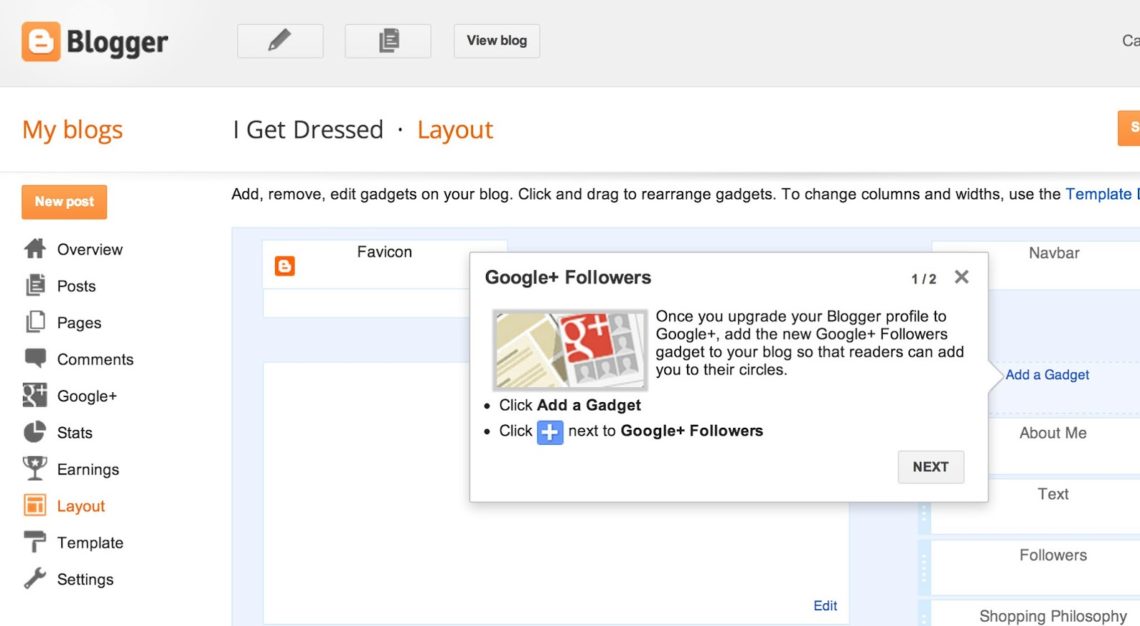Go to Template in the sidebar
1140x626 pixels.
click(90, 542)
